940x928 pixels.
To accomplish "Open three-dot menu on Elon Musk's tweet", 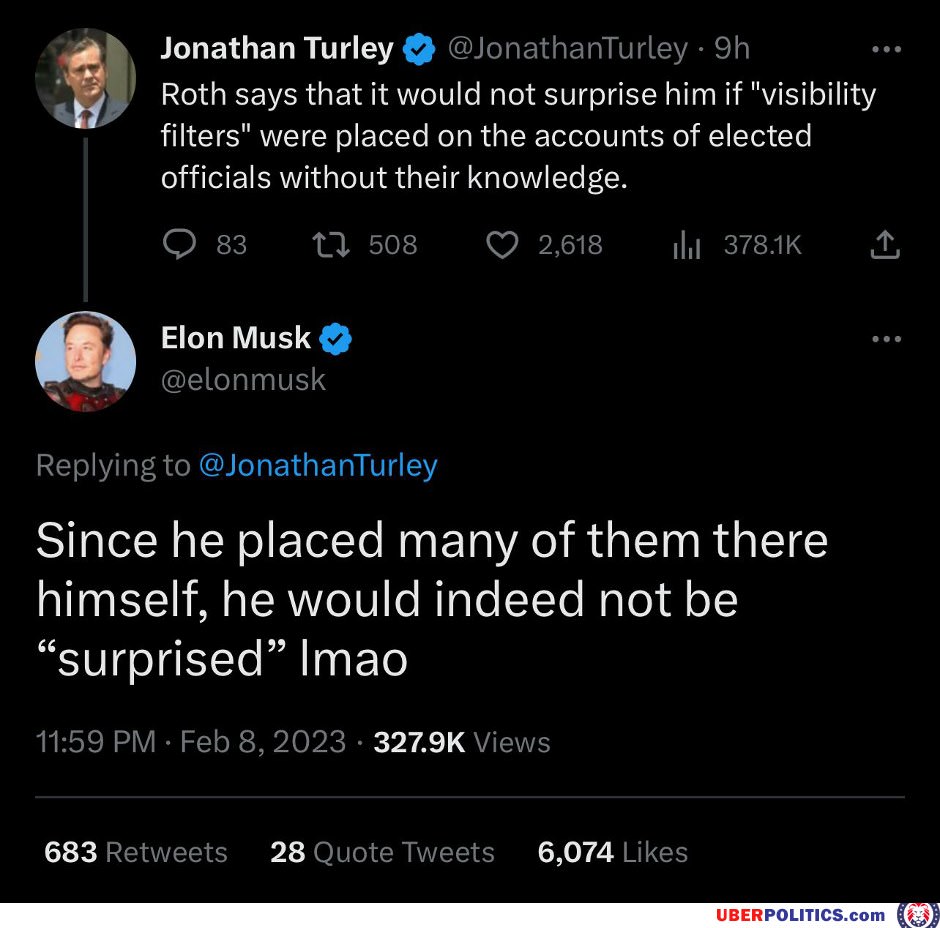I will tap(886, 339).
